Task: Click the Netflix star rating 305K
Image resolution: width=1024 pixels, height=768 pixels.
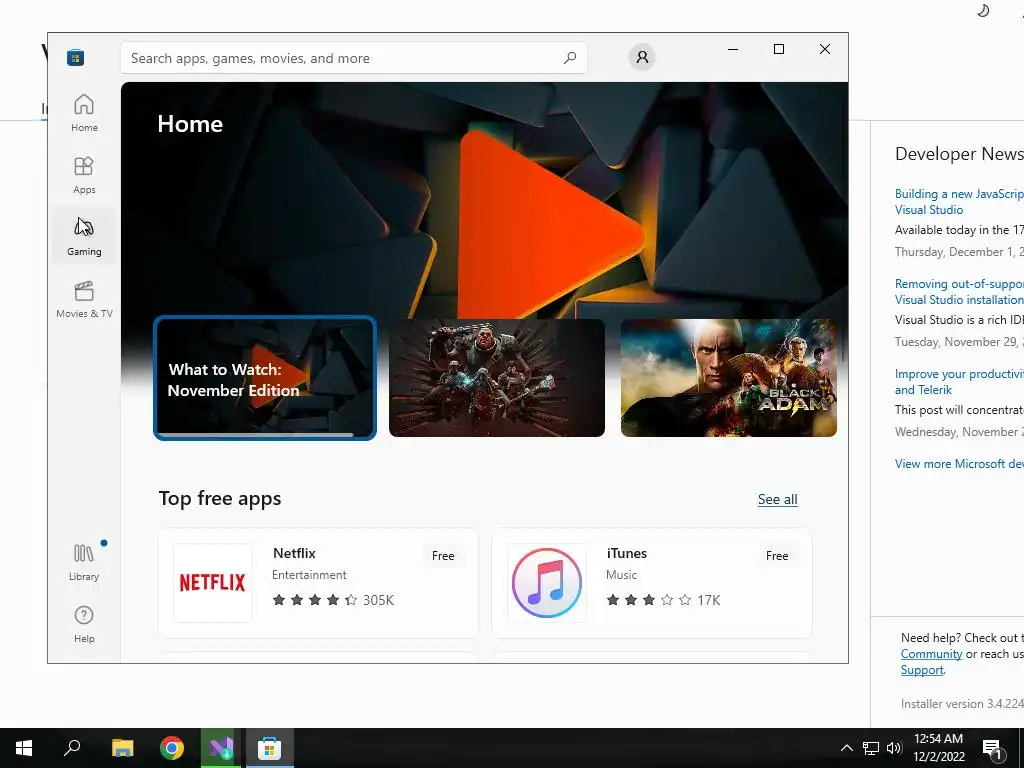Action: pos(333,600)
